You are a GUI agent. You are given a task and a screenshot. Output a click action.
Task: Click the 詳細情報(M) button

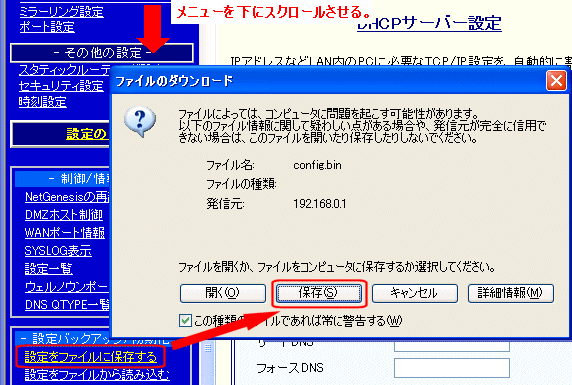[511, 293]
